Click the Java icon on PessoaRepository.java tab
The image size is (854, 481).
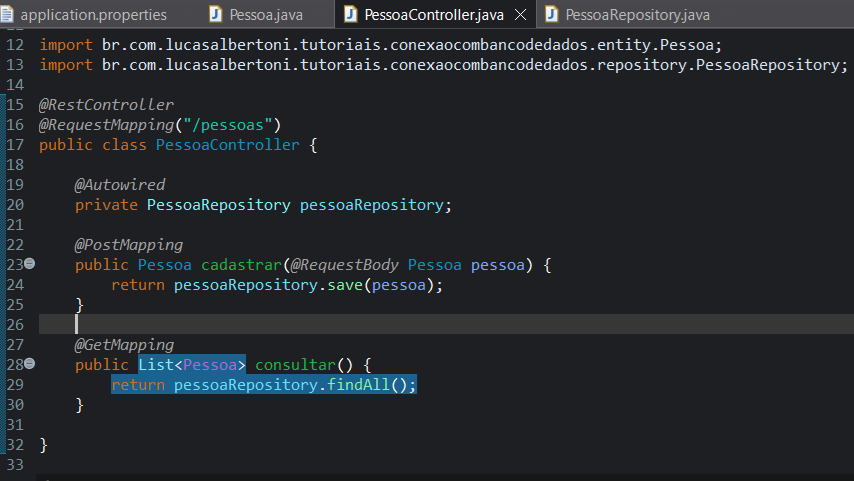click(x=551, y=15)
